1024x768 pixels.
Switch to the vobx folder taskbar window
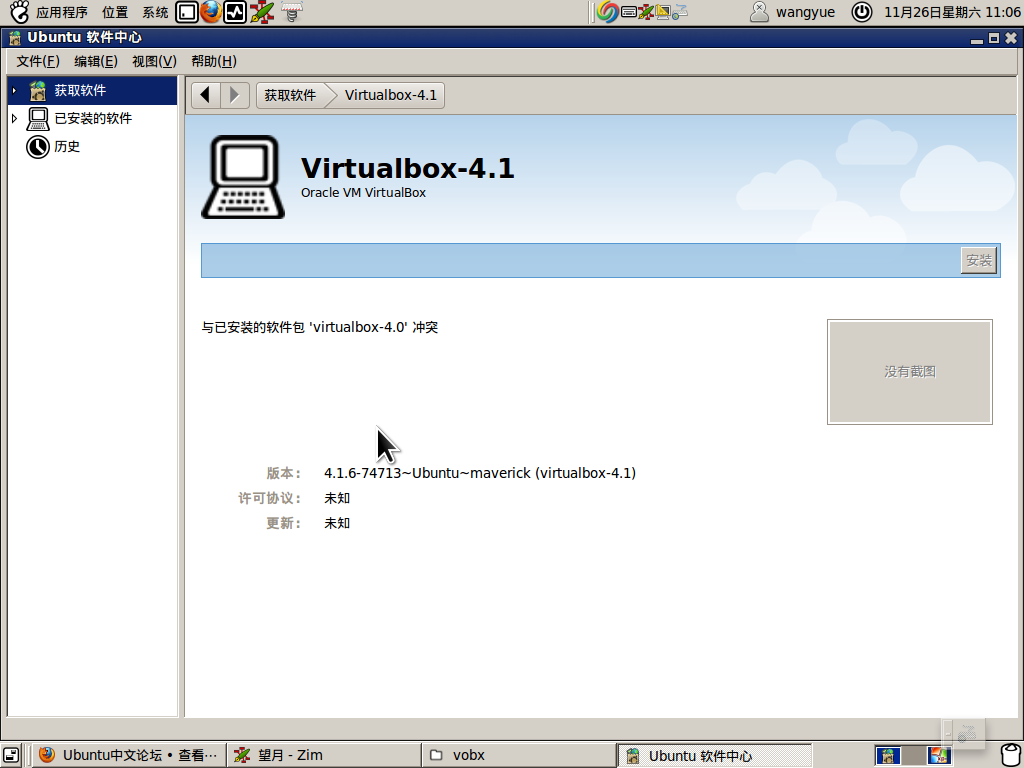(x=519, y=755)
